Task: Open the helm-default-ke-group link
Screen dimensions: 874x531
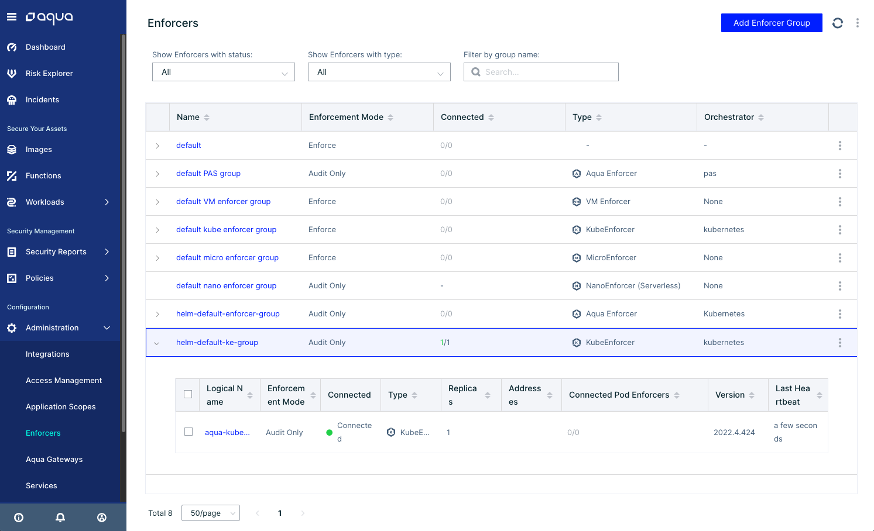Action: pos(217,342)
